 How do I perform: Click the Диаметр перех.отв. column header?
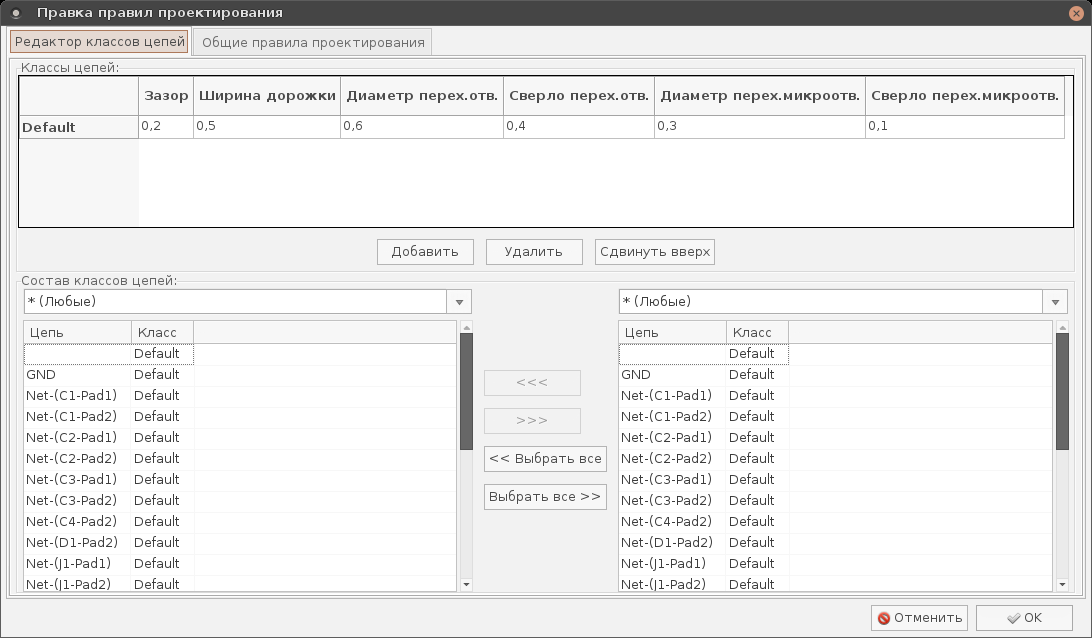(x=422, y=96)
